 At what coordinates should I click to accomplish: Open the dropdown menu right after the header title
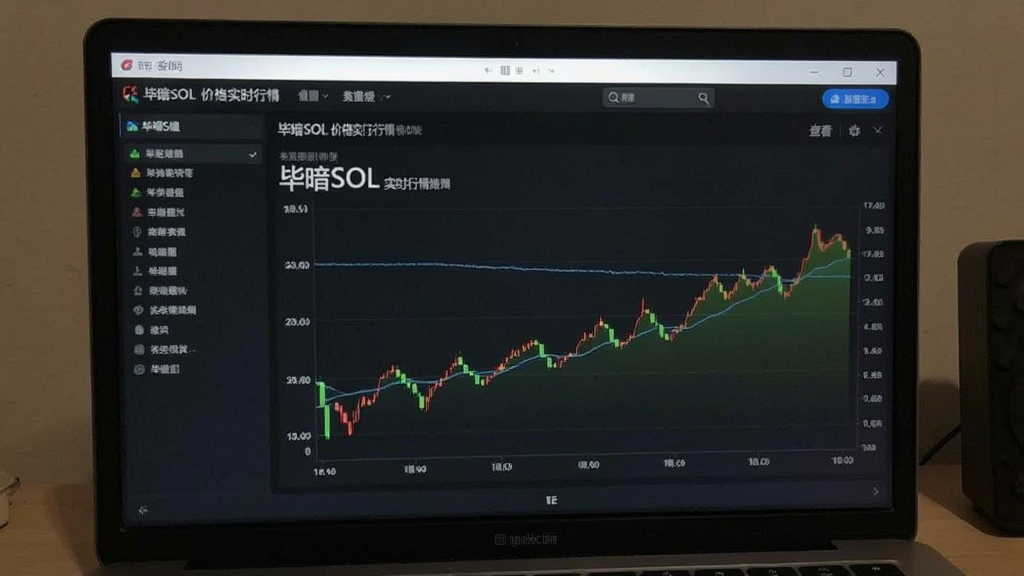(x=313, y=97)
